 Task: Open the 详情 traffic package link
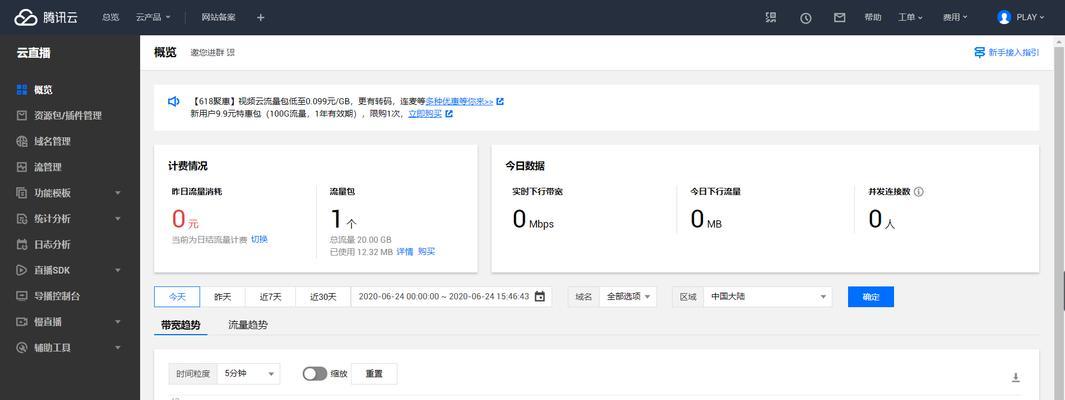click(405, 251)
